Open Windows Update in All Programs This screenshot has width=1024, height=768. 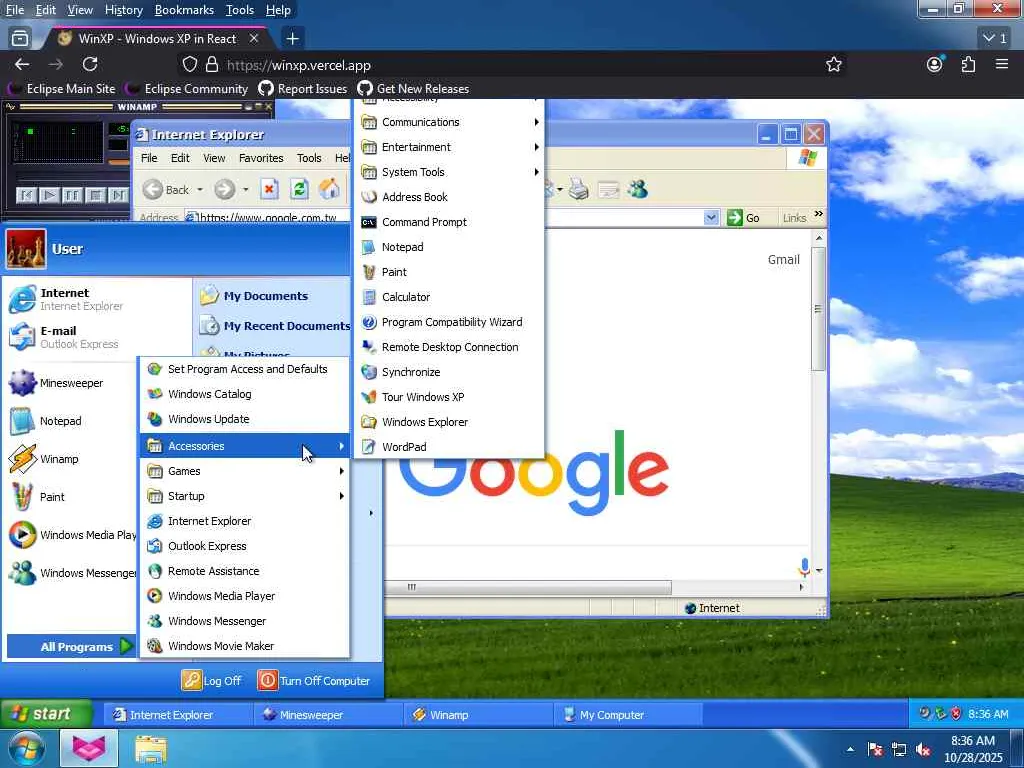[x=245, y=419]
